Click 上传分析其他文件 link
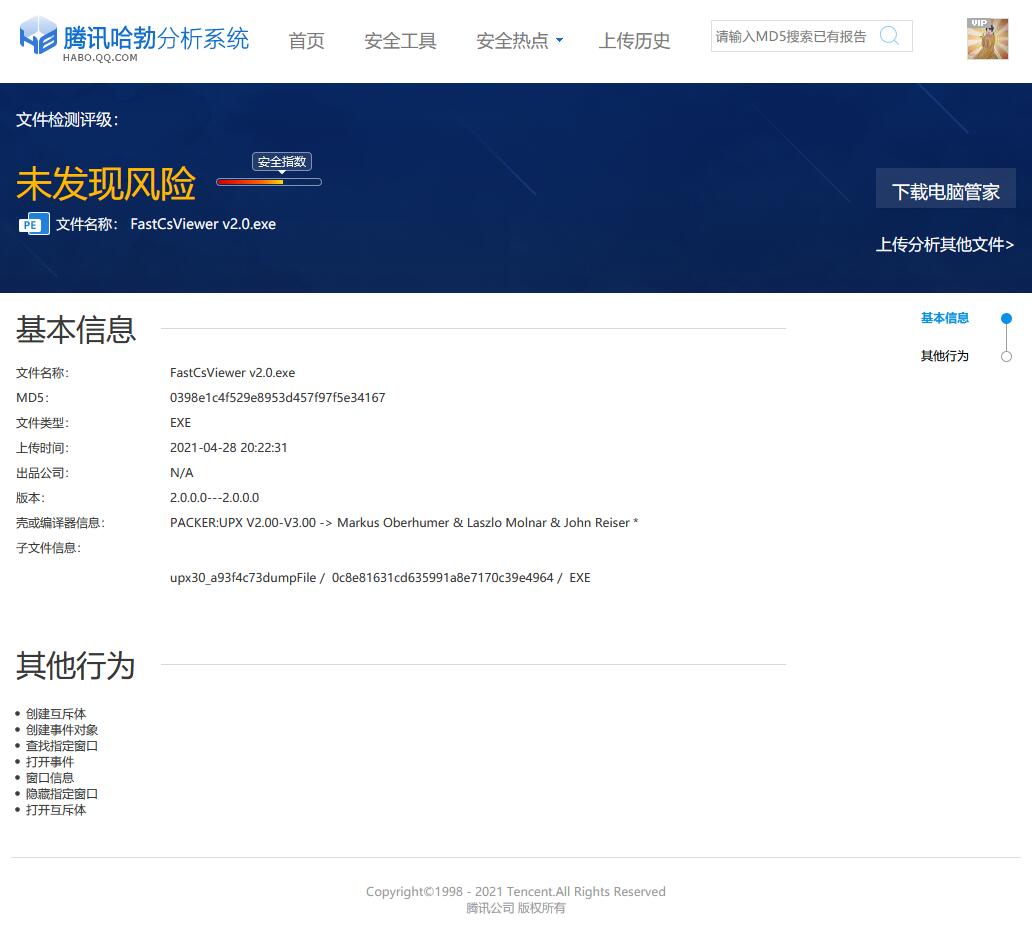Viewport: 1032px width, 929px height. click(945, 245)
